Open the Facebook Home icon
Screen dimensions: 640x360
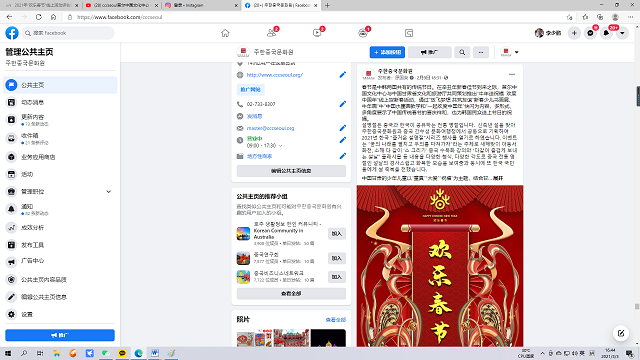pos(225,33)
